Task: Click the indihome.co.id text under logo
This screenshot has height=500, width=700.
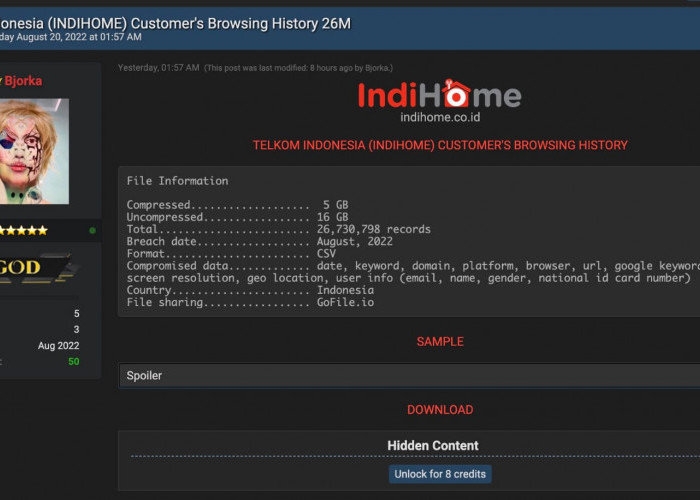Action: pos(440,117)
